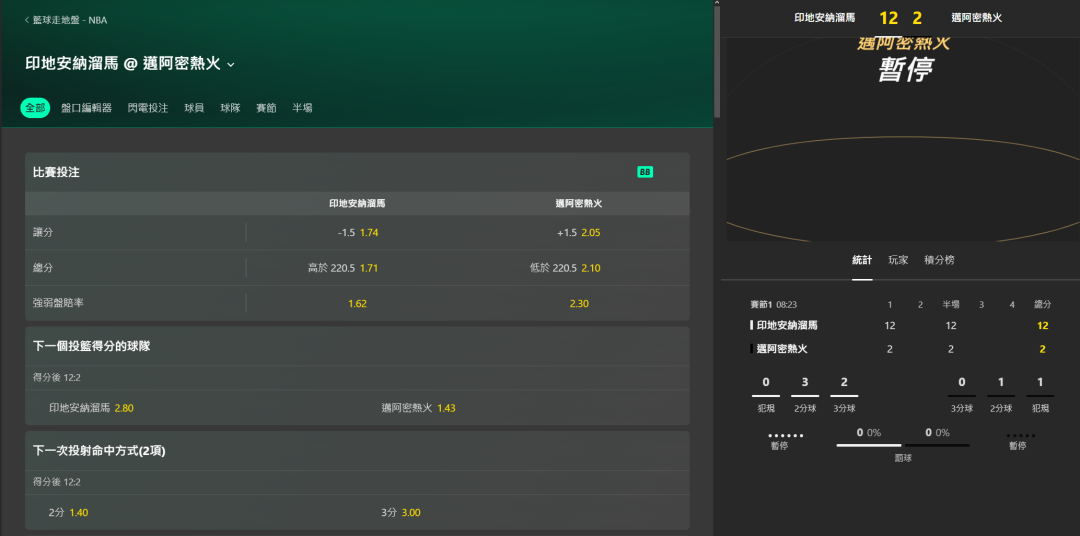
Task: Switch to the 玩家 stats tab
Action: coord(898,260)
